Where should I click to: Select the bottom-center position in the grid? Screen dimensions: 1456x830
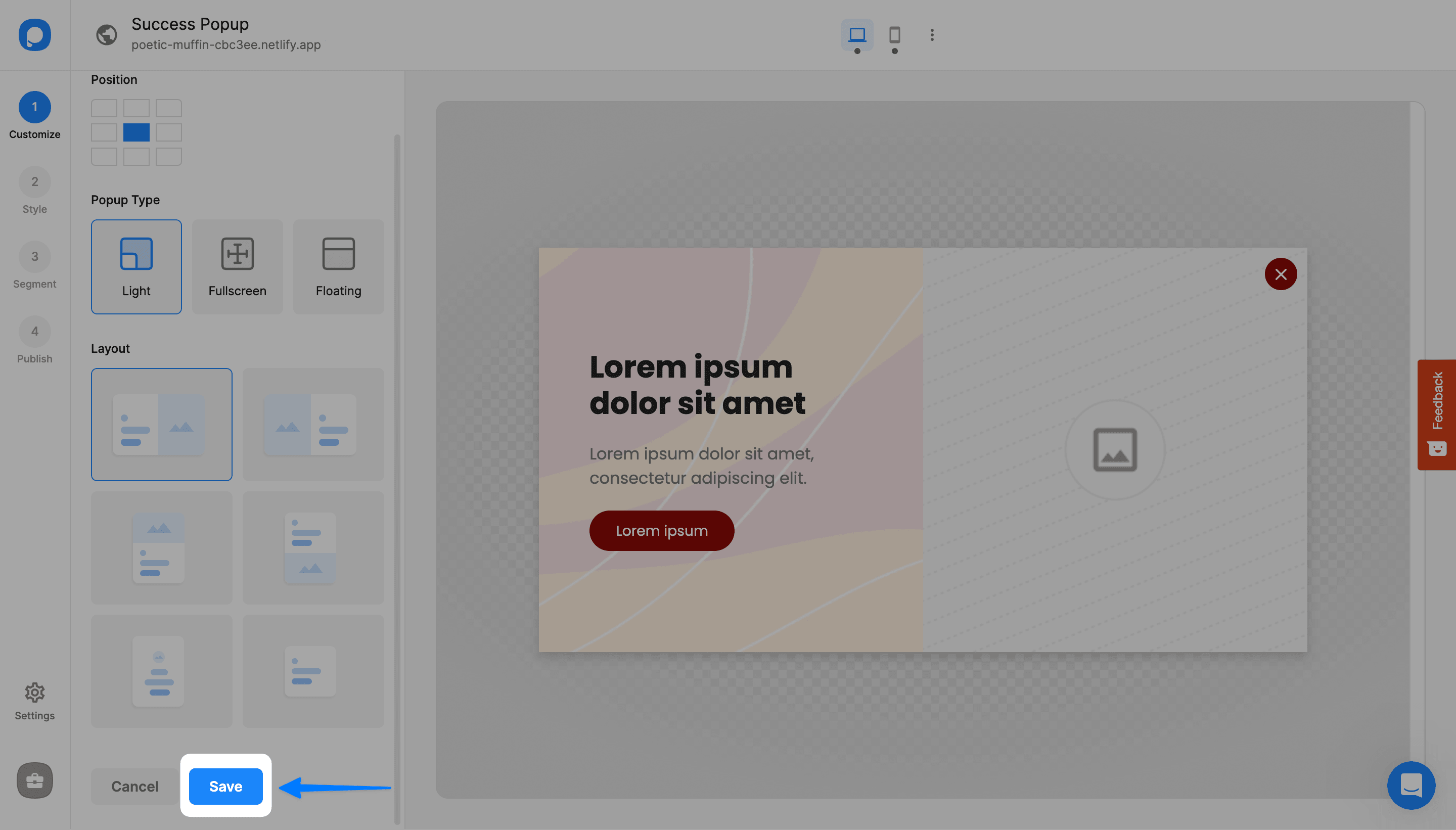(x=135, y=157)
